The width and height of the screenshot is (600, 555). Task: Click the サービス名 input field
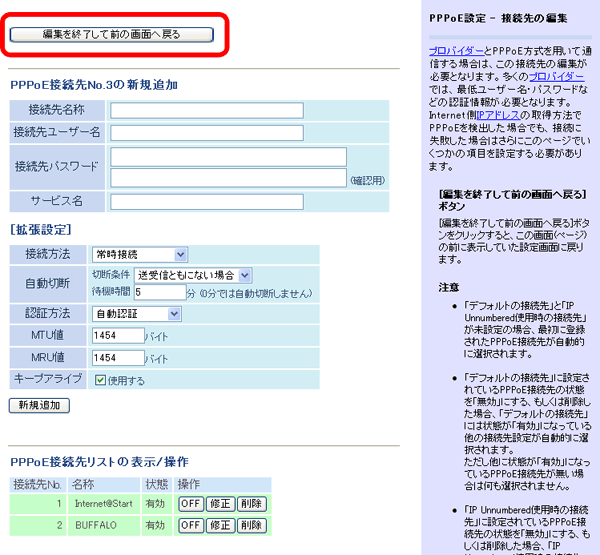[206, 202]
